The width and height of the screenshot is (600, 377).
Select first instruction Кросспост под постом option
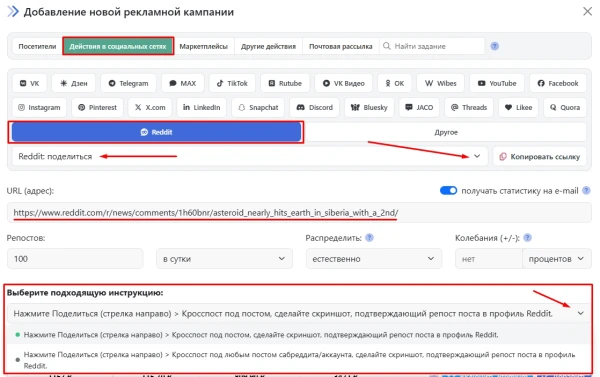(x=299, y=335)
